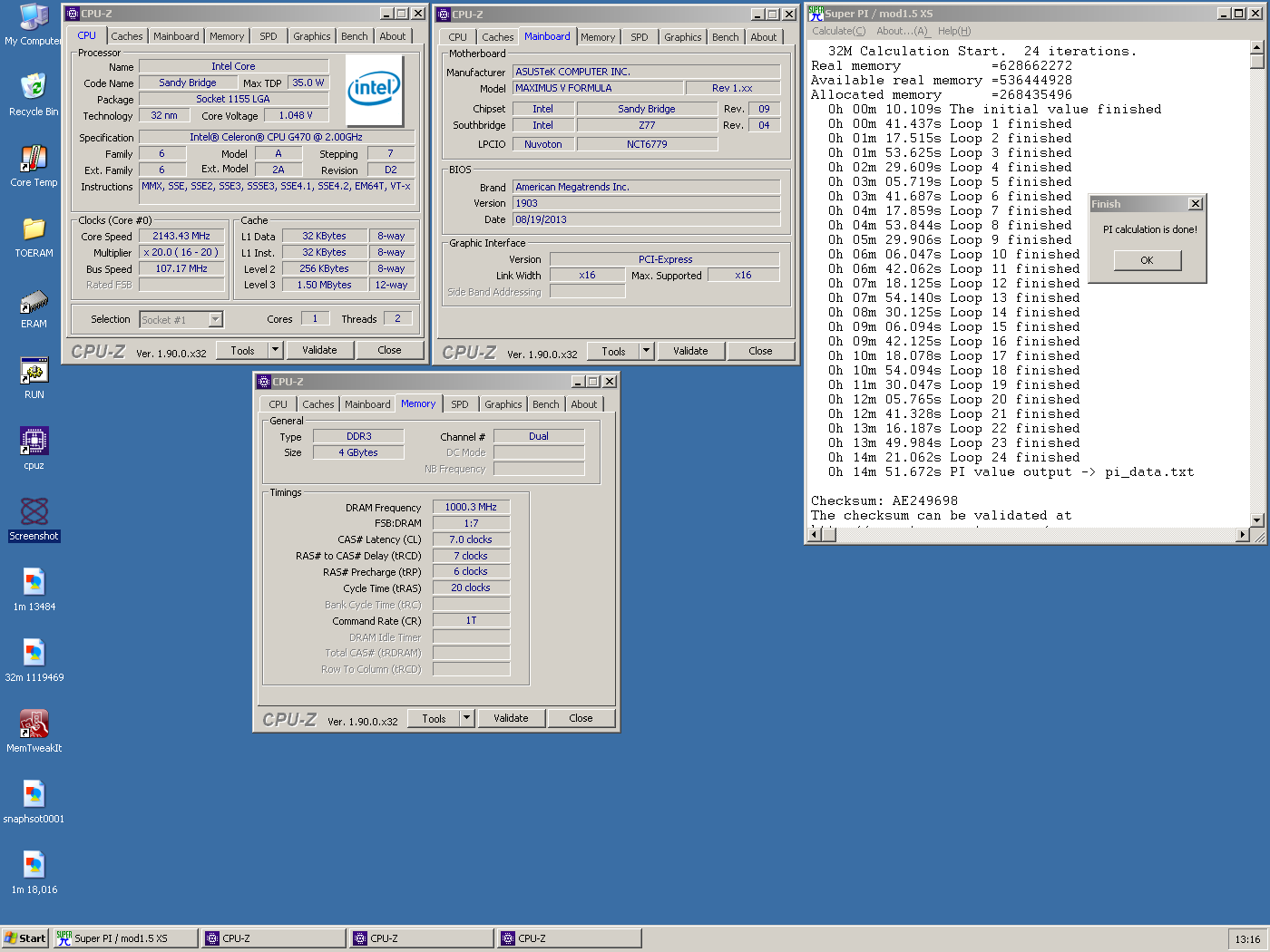
Task: Click the BIOS Version field 1903
Action: (646, 203)
